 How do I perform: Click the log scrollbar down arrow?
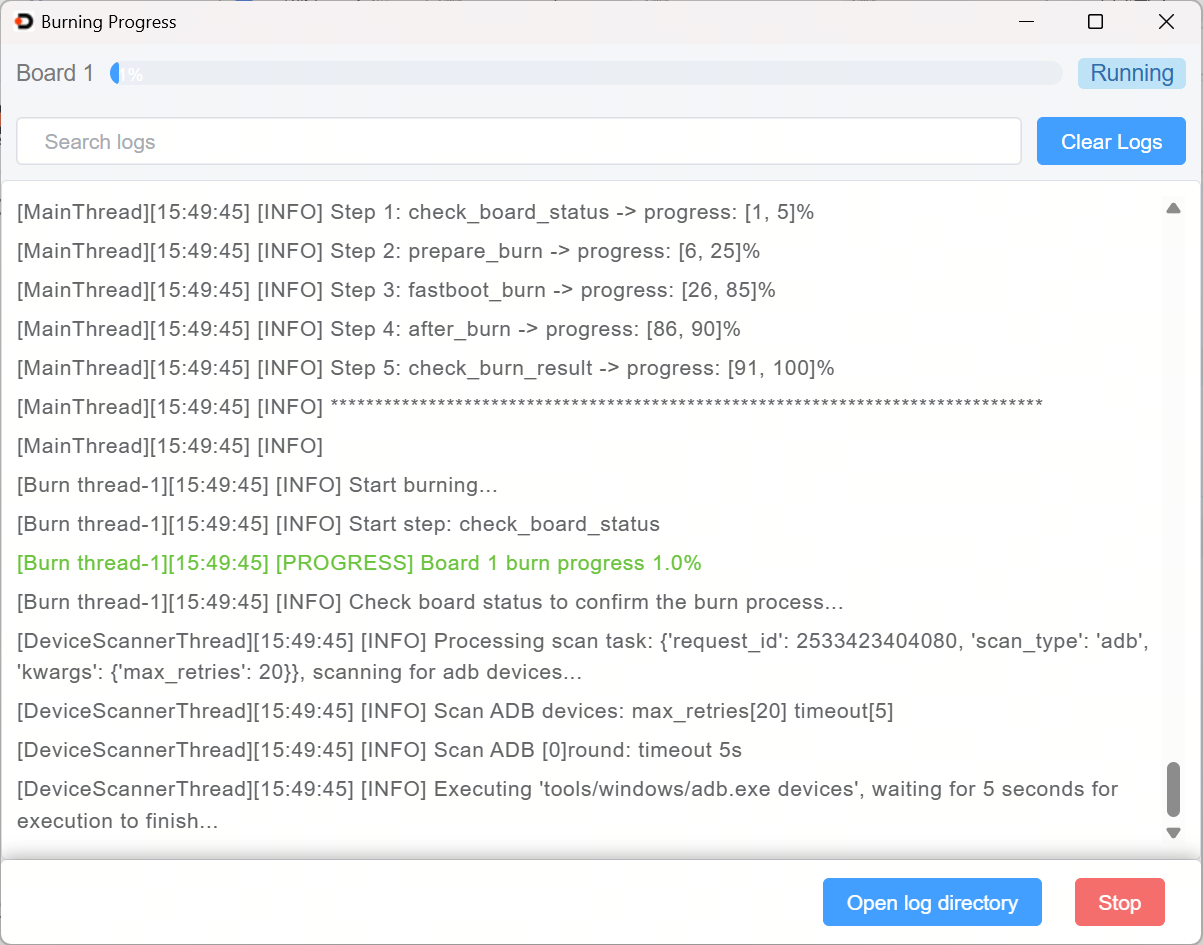(x=1174, y=833)
